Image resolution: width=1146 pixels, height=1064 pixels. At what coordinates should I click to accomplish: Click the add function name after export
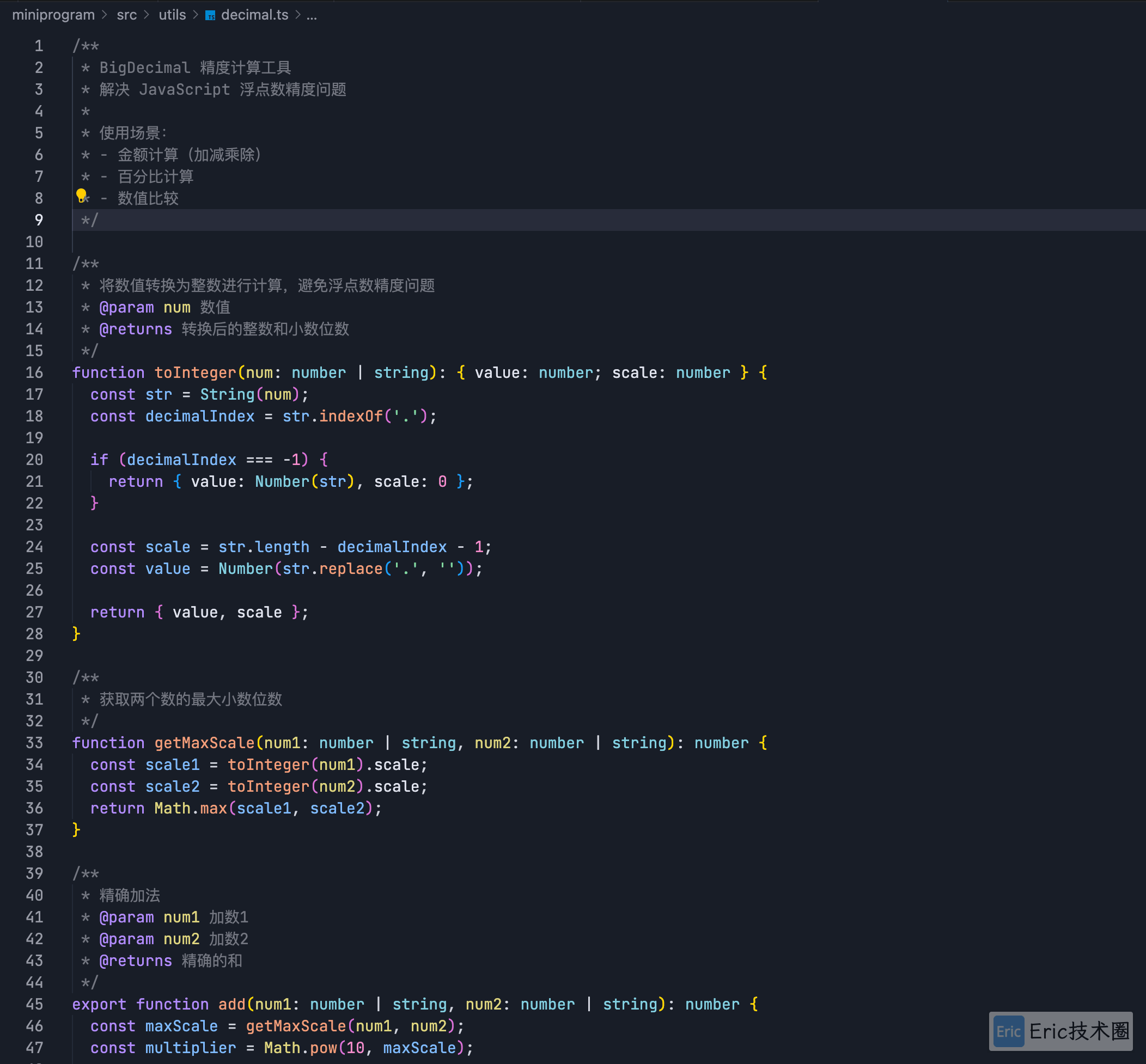point(232,1004)
